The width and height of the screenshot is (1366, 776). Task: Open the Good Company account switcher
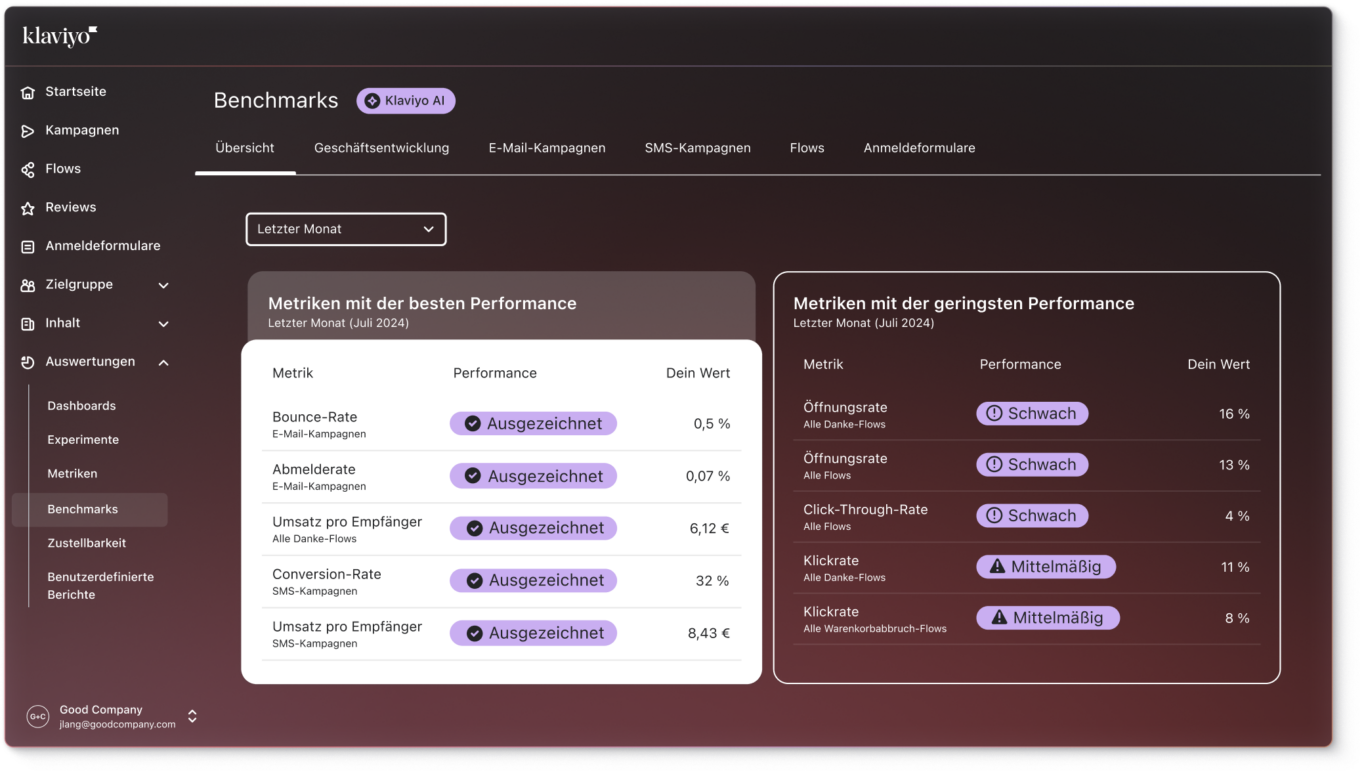click(x=192, y=716)
